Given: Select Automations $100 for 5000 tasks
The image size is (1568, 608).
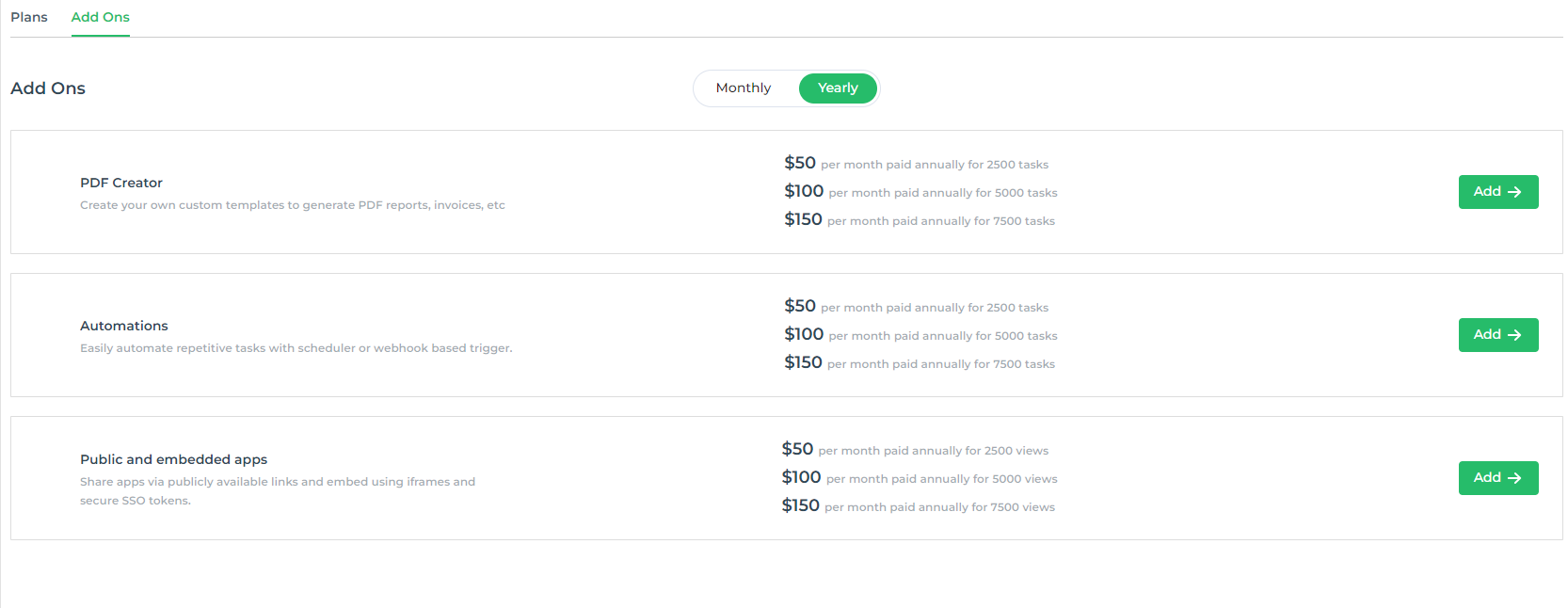Looking at the screenshot, I should (920, 335).
